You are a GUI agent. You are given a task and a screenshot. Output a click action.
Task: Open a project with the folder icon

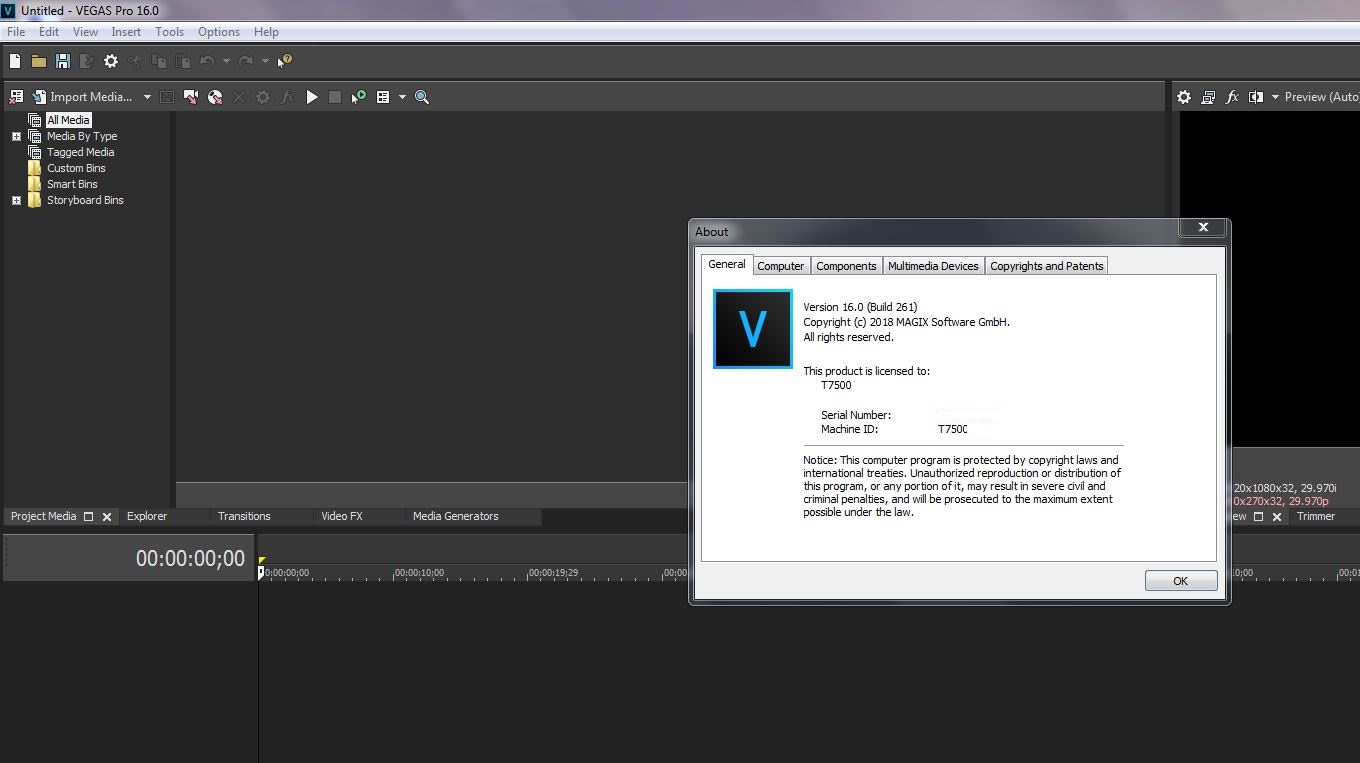[39, 61]
